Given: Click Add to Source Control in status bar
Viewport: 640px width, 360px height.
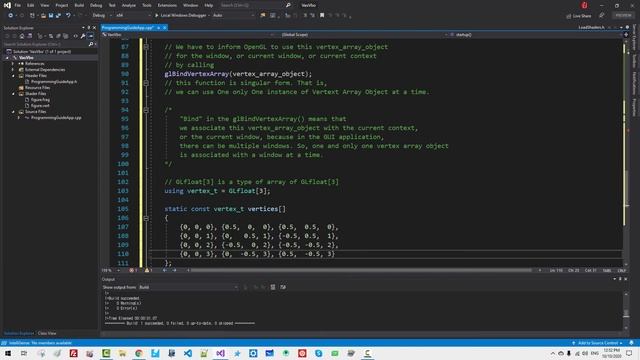Looking at the screenshot, I should (597, 343).
